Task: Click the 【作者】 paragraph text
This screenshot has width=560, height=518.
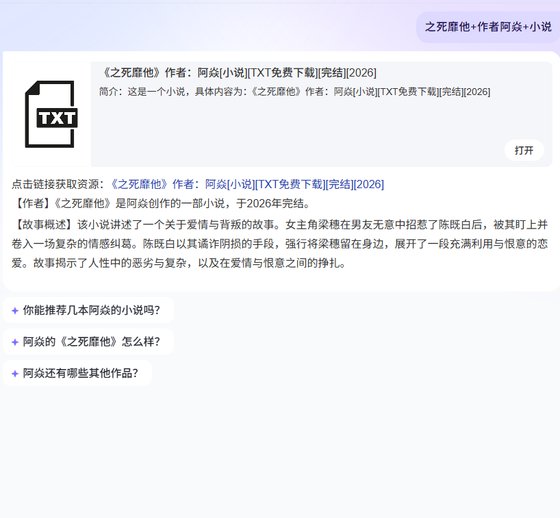Action: tap(161, 204)
